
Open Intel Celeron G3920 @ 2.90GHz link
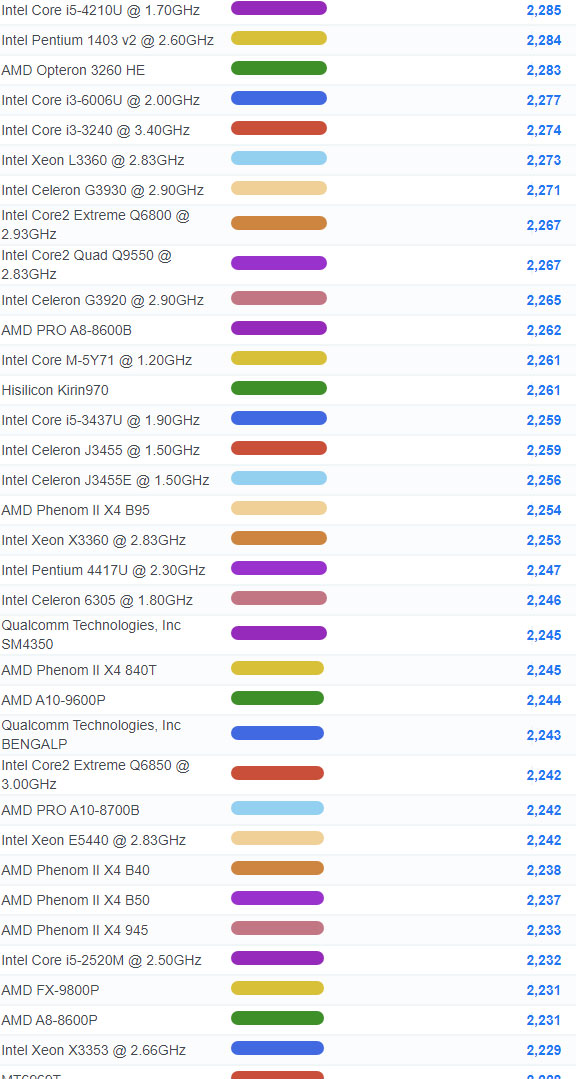click(103, 300)
